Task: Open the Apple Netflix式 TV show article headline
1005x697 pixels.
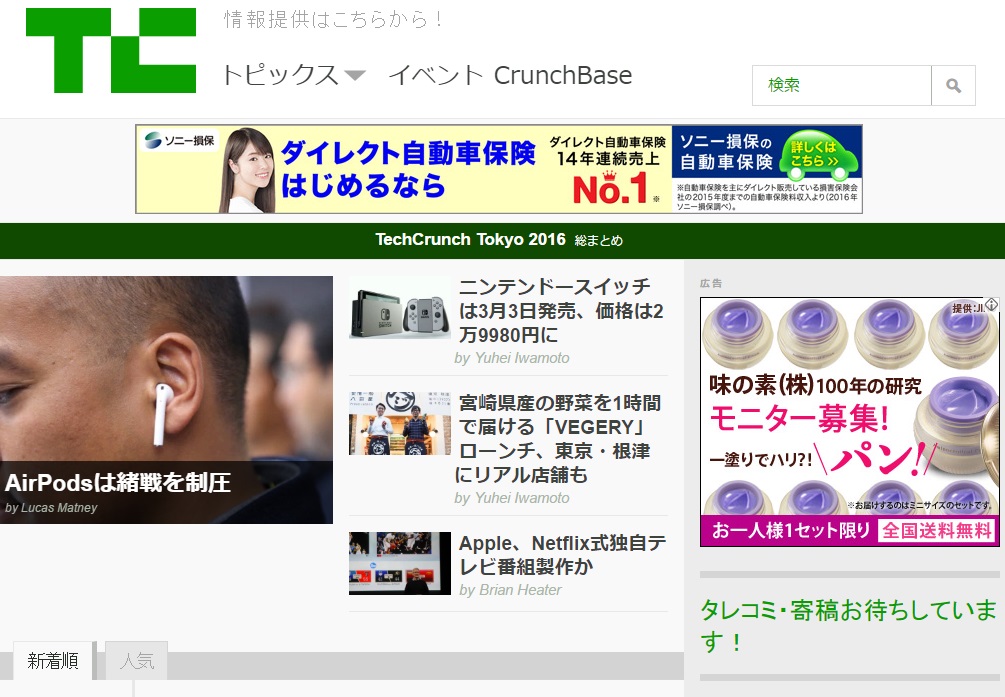Action: point(563,555)
